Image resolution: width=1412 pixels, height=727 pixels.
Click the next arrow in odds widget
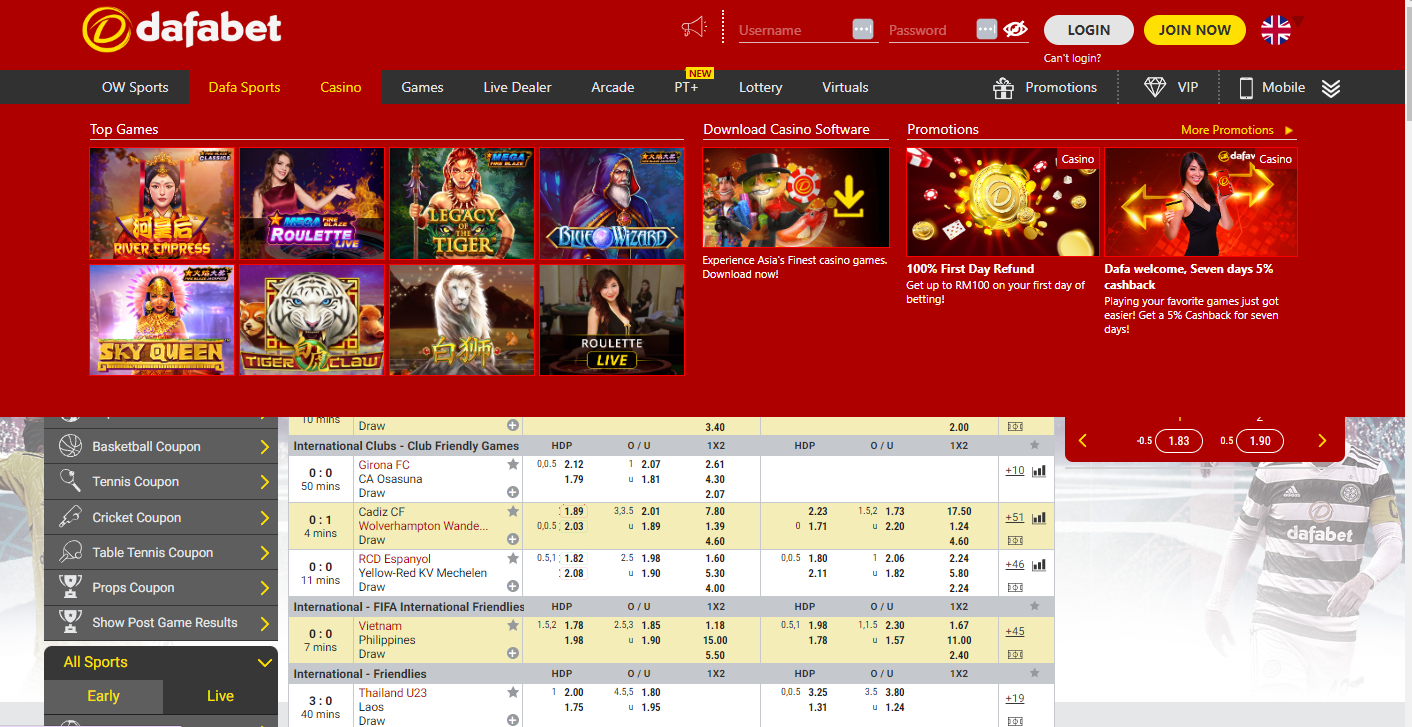[1322, 441]
